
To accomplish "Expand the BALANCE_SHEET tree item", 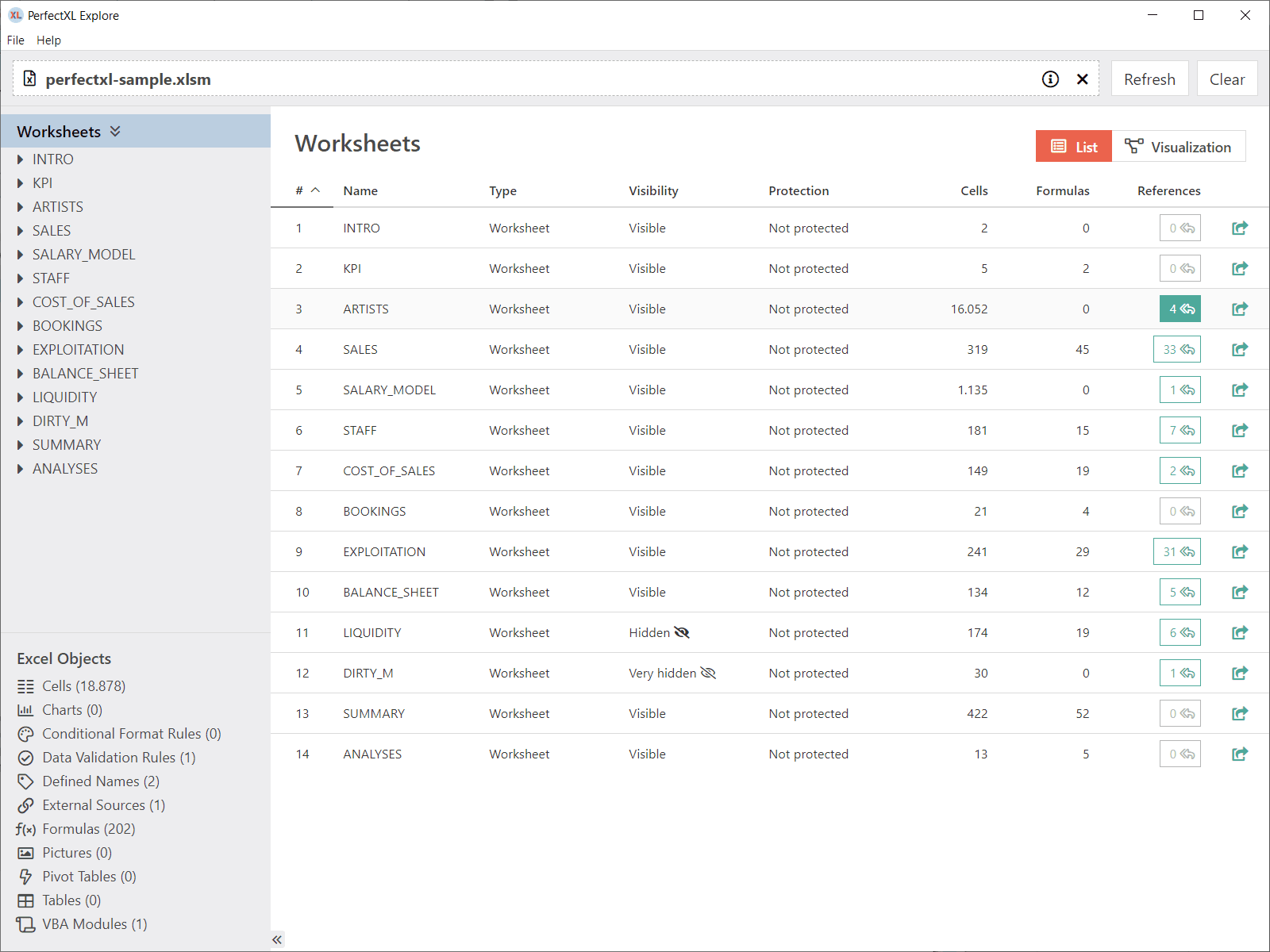I will tap(21, 374).
